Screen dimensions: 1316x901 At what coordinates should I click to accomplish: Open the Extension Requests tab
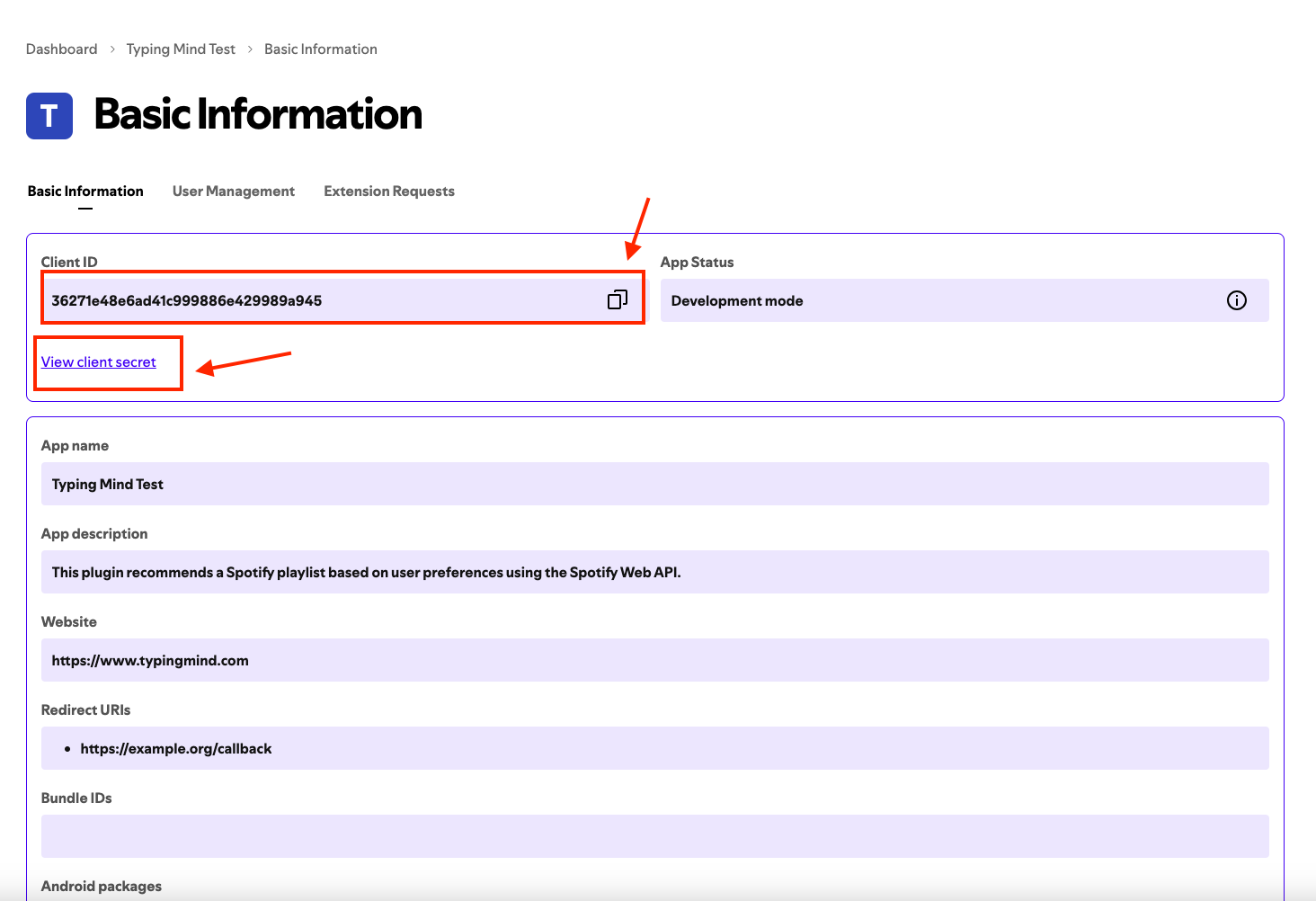pyautogui.click(x=389, y=192)
